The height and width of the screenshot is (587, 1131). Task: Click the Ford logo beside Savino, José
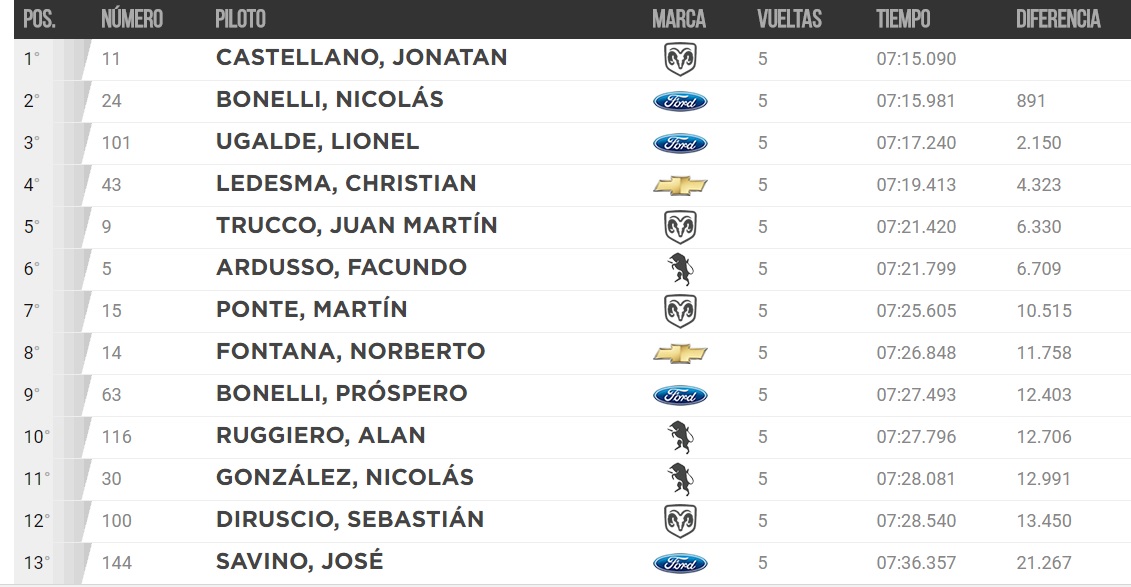point(680,563)
